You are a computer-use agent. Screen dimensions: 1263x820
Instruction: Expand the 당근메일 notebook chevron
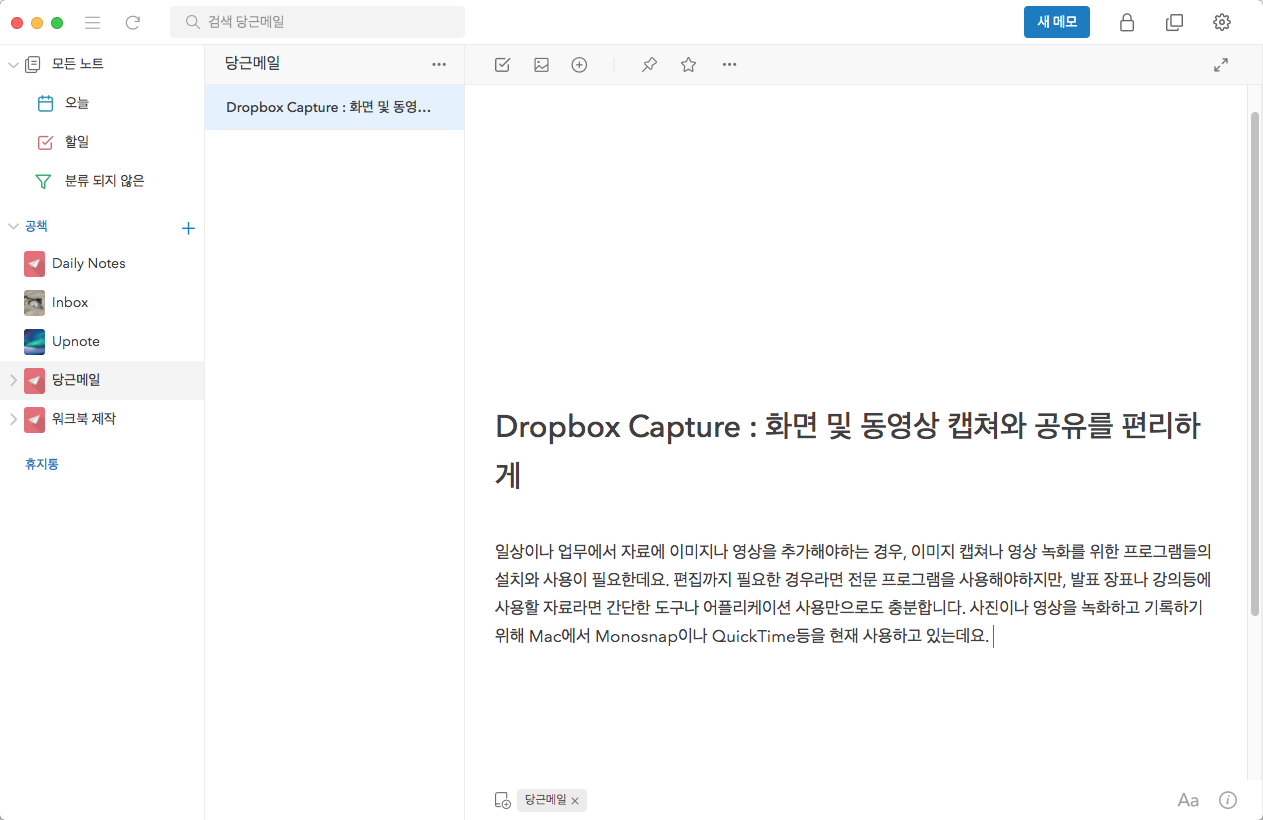[13, 380]
